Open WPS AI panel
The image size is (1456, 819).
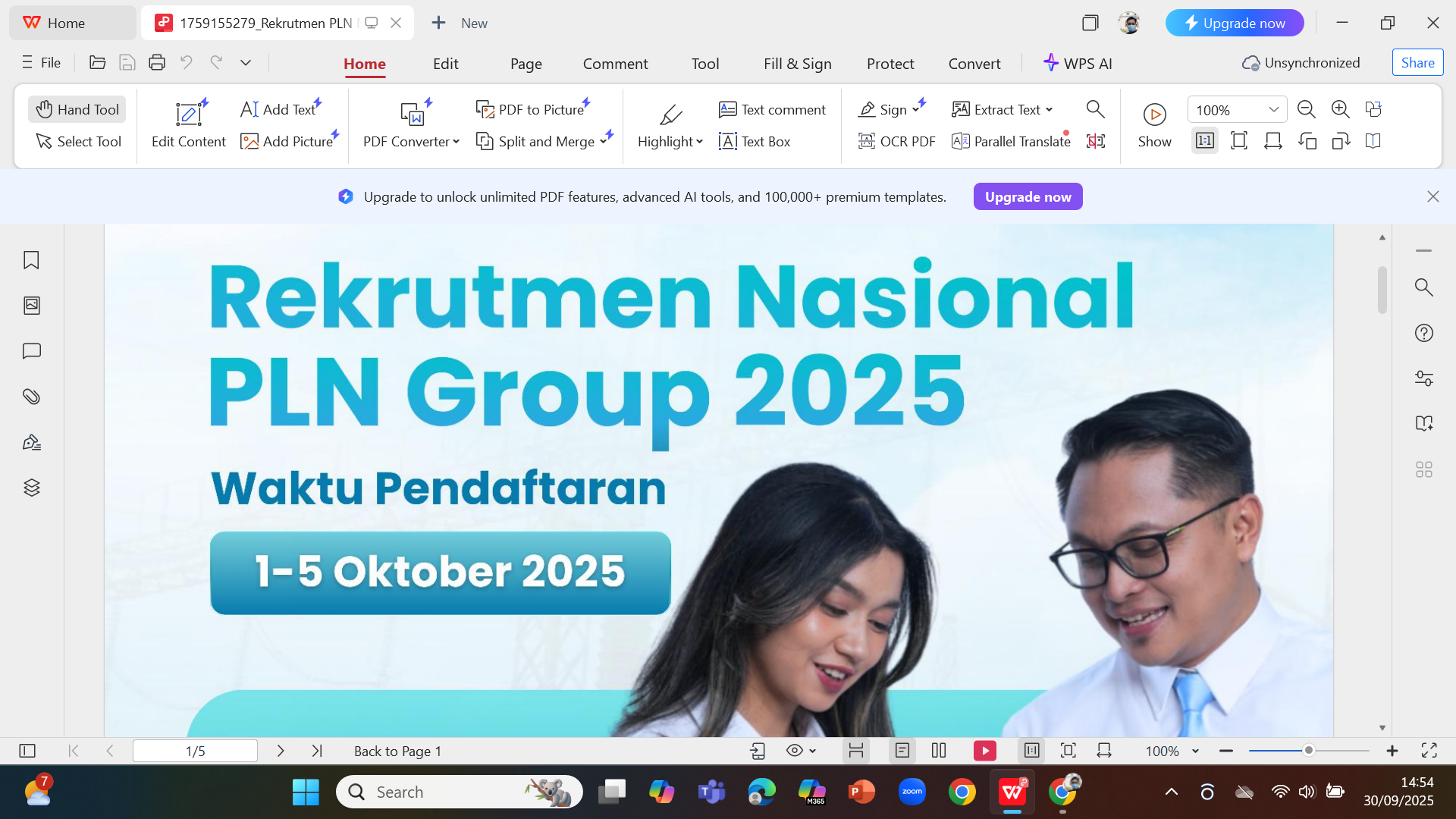(x=1078, y=64)
